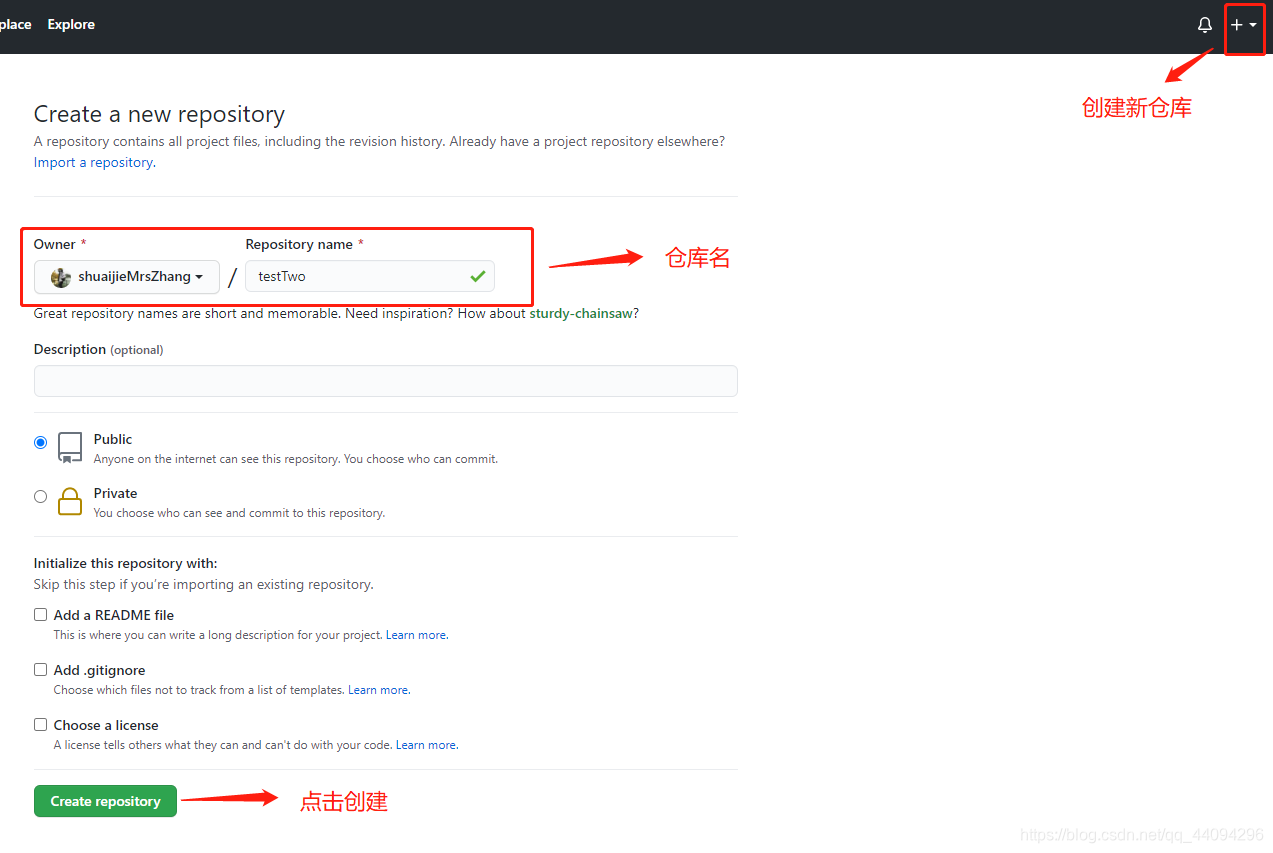Screen dimensions: 1273x853
Task: Click the Add .gitignore label text
Action: pyautogui.click(x=99, y=670)
